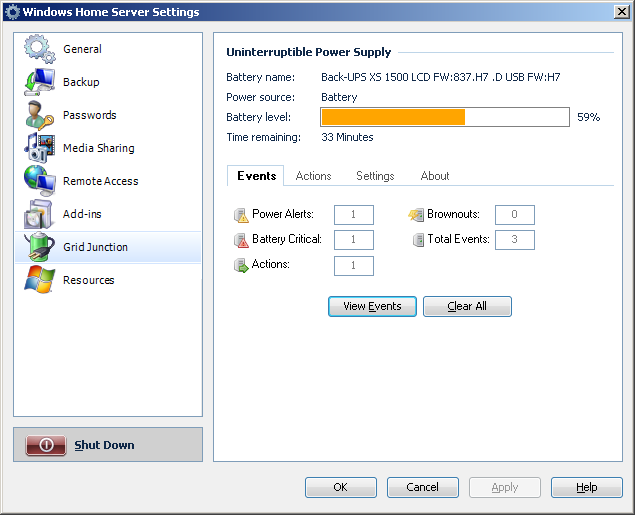
Task: Click the Total Events count field
Action: 515,240
